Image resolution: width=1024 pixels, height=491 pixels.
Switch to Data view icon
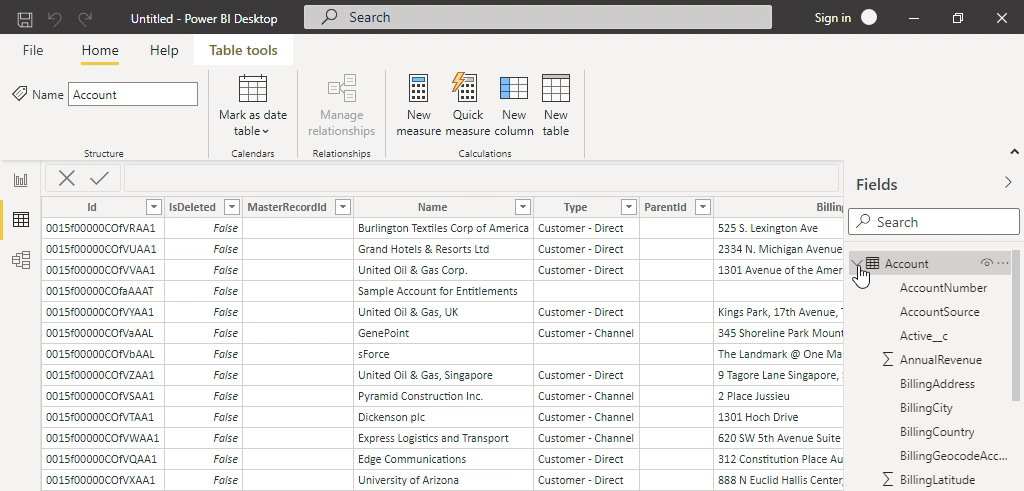21,220
